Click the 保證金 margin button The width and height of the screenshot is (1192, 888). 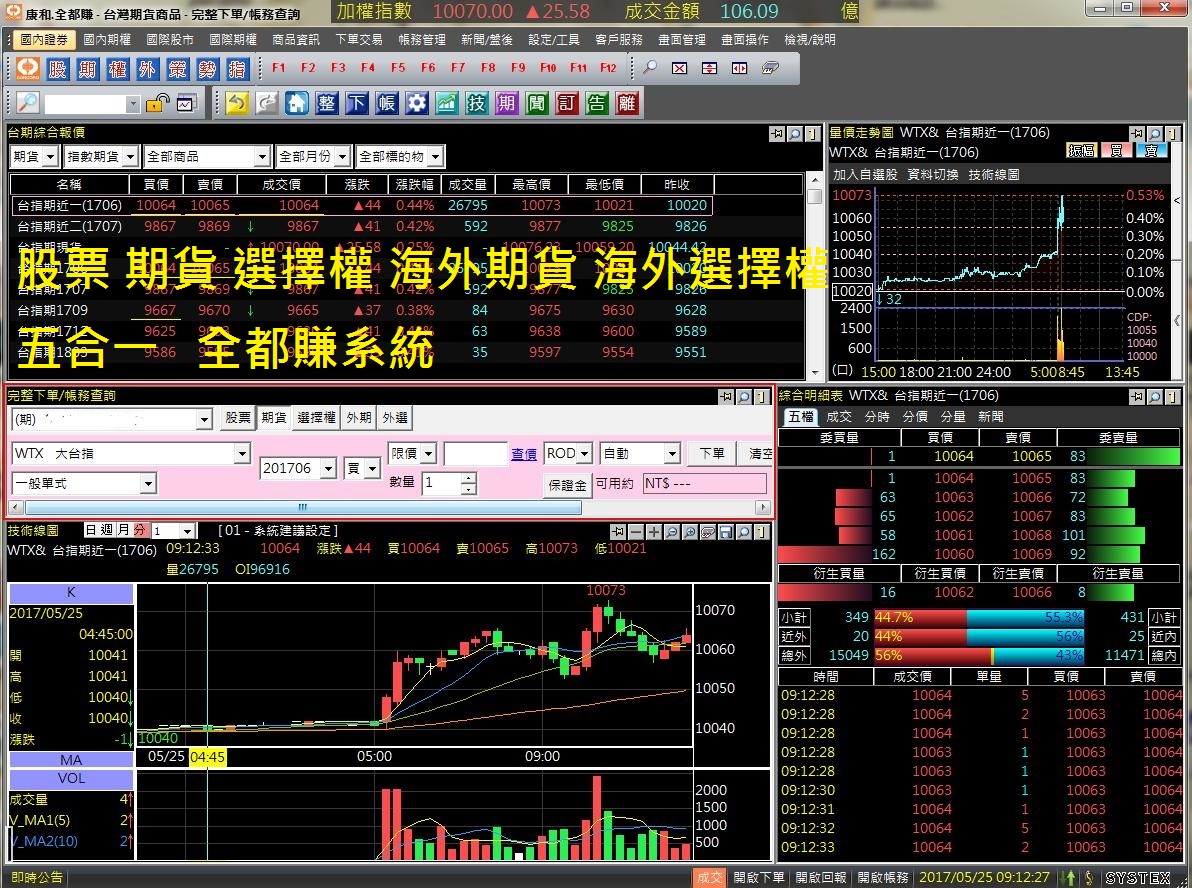tap(567, 484)
